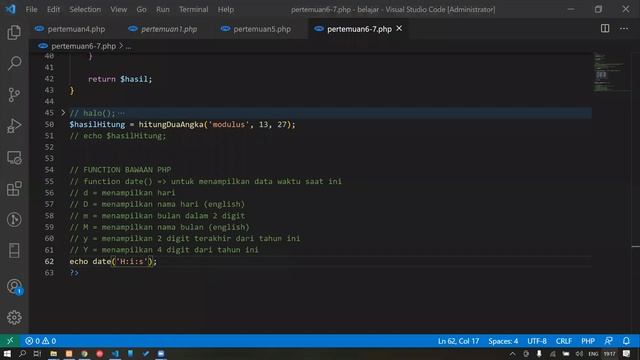Screen dimensions: 640x360
Task: Click line number 50 in the gutter
Action: tap(49, 124)
